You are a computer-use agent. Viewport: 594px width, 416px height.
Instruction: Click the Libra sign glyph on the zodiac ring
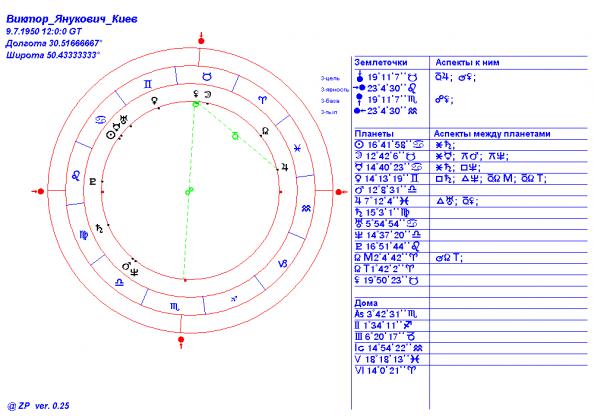119,282
